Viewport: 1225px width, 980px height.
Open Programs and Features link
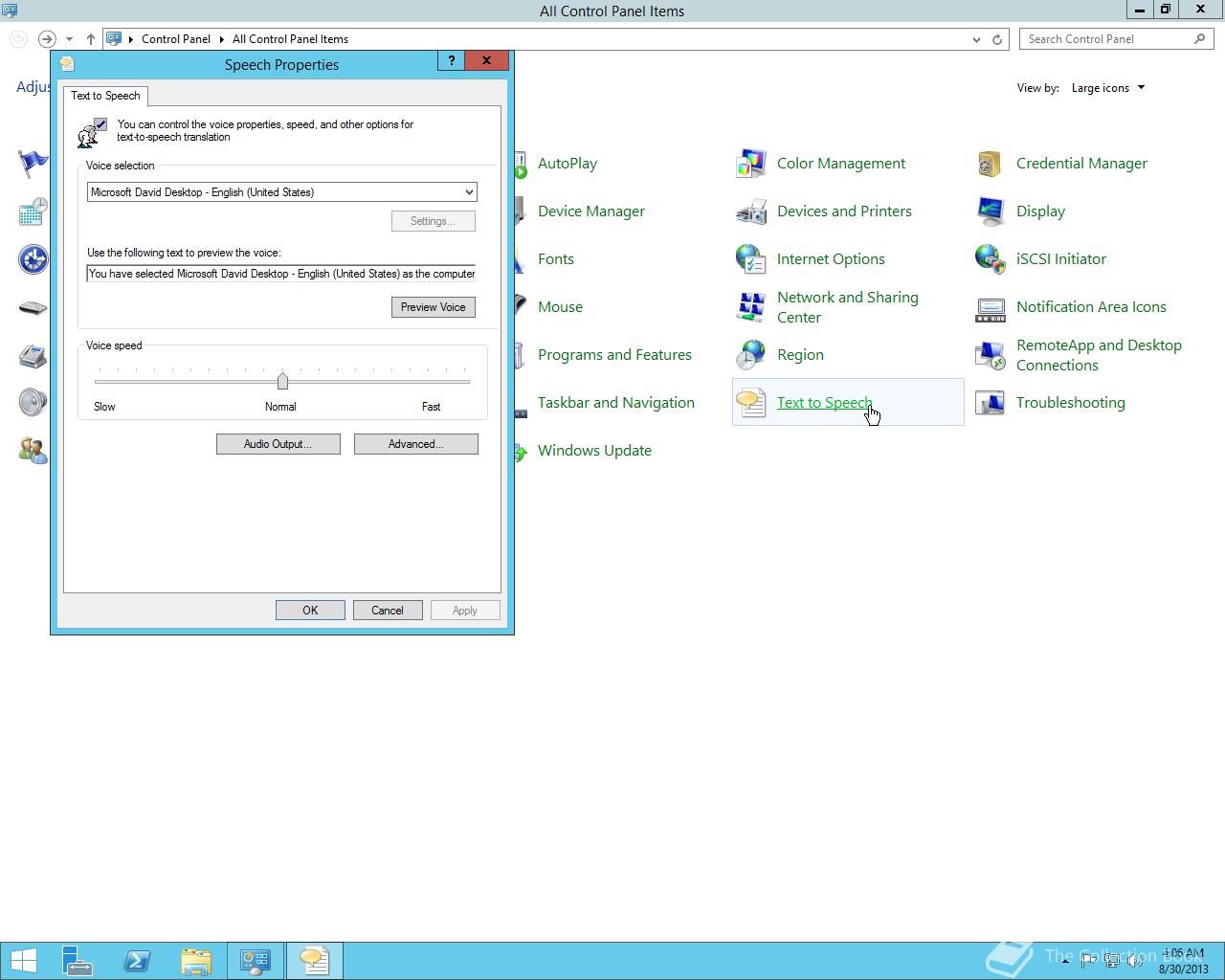[x=614, y=355]
